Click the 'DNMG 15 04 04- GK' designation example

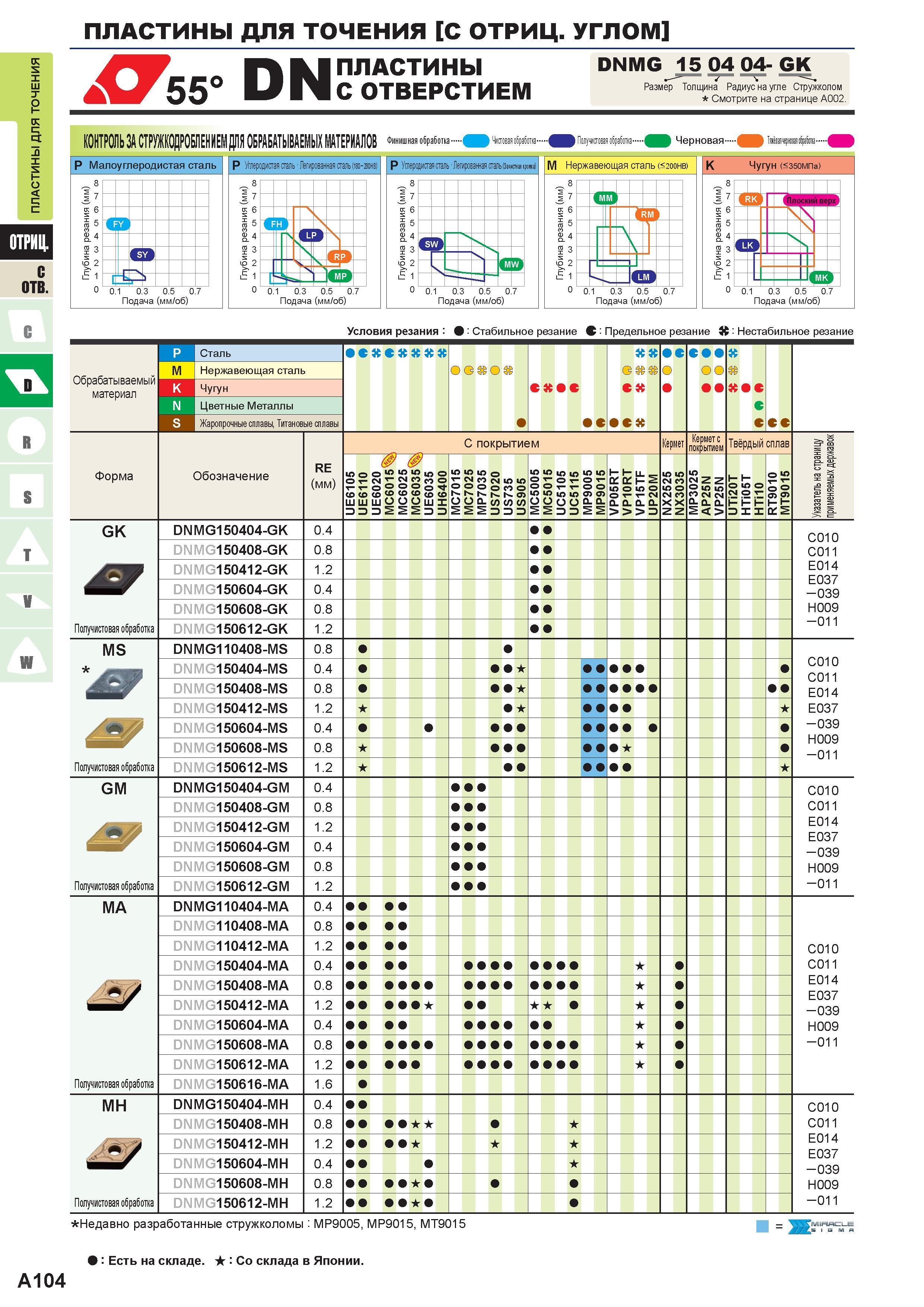704,65
